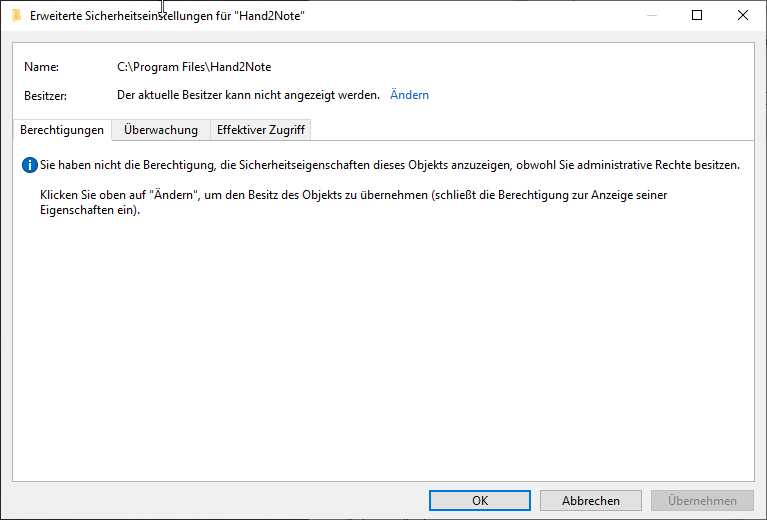Click the text 'Der aktuelle Besitzer kann nicht angezeigt werden.'
The height and width of the screenshot is (520, 767).
click(x=248, y=95)
